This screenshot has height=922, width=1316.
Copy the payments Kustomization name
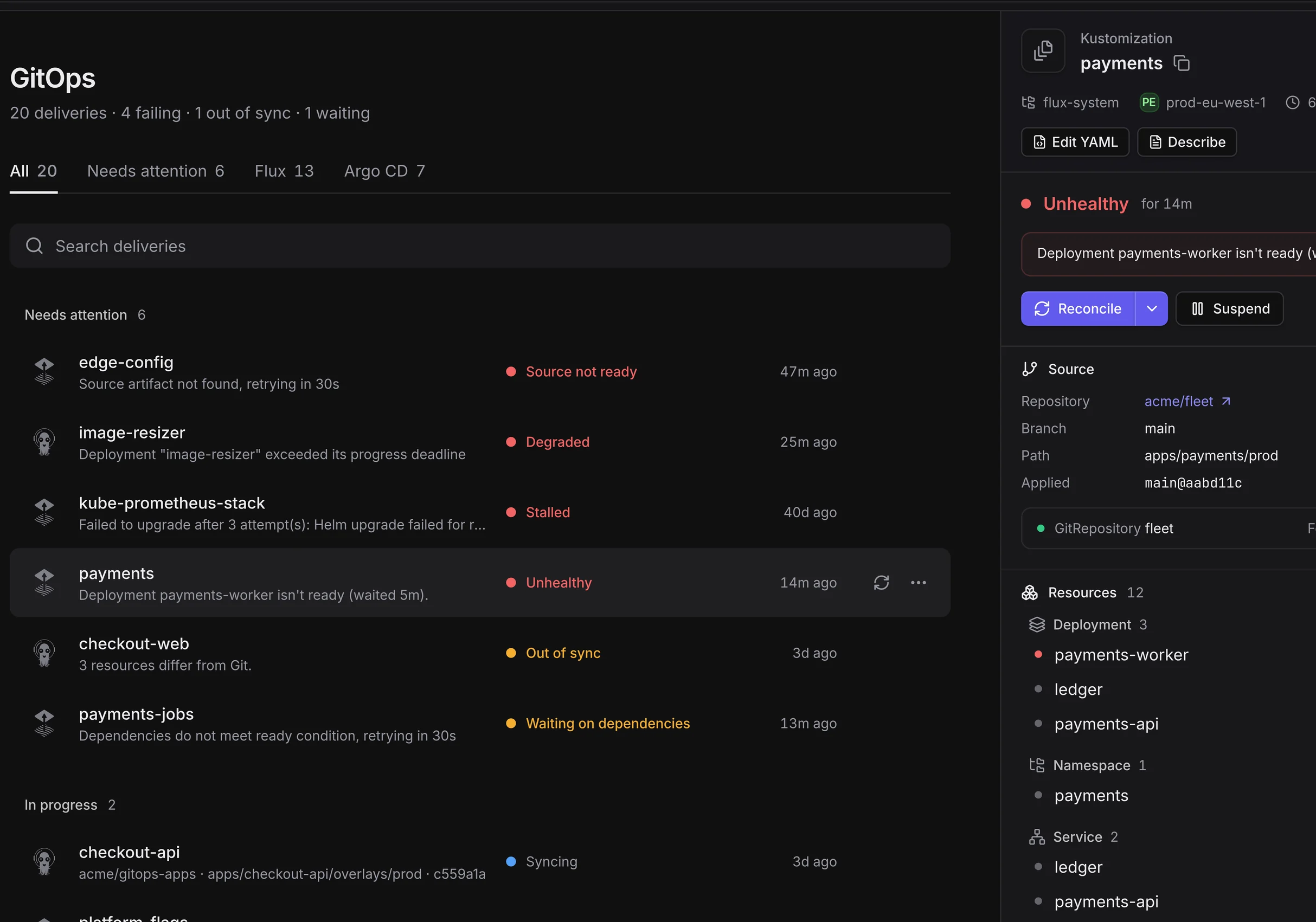tap(1182, 63)
